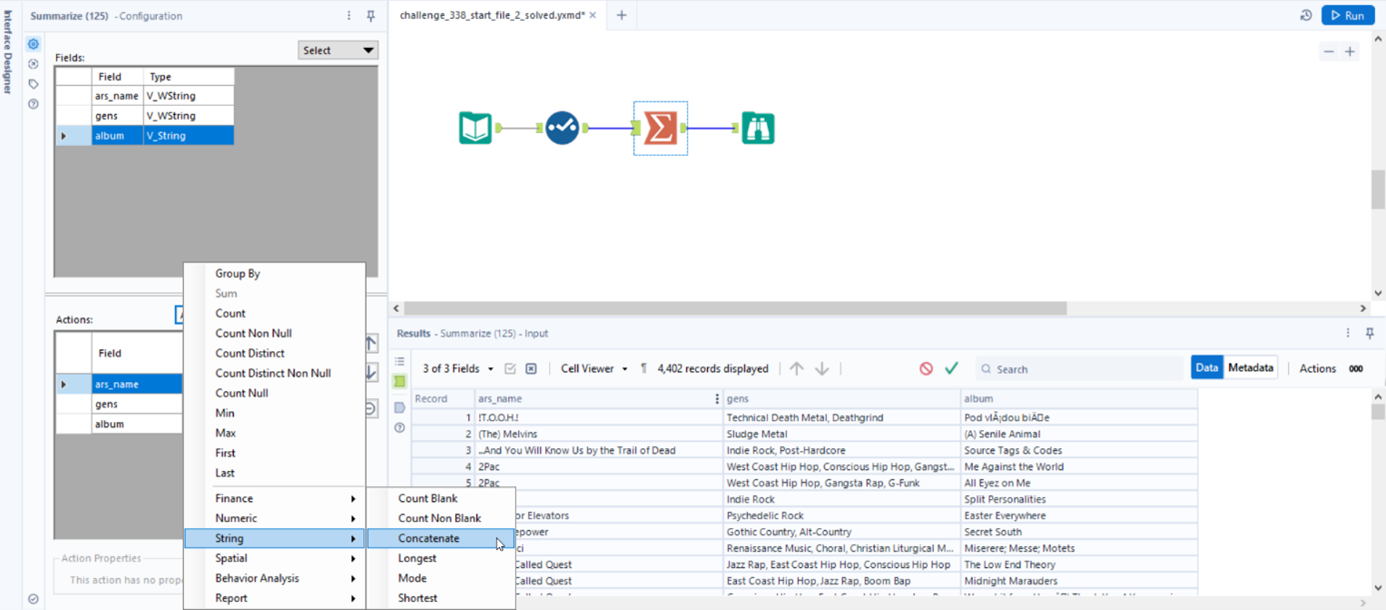
Task: Click the output anchor tag icon in Results sidebar
Action: [400, 408]
